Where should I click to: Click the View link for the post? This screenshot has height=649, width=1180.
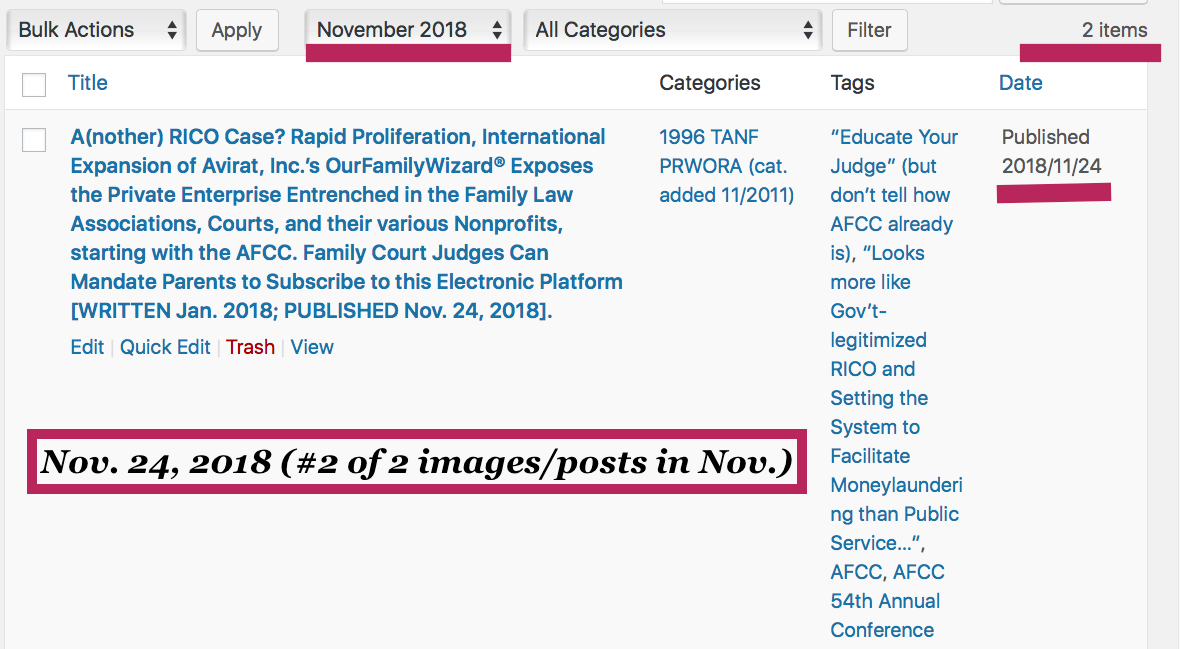pos(312,347)
